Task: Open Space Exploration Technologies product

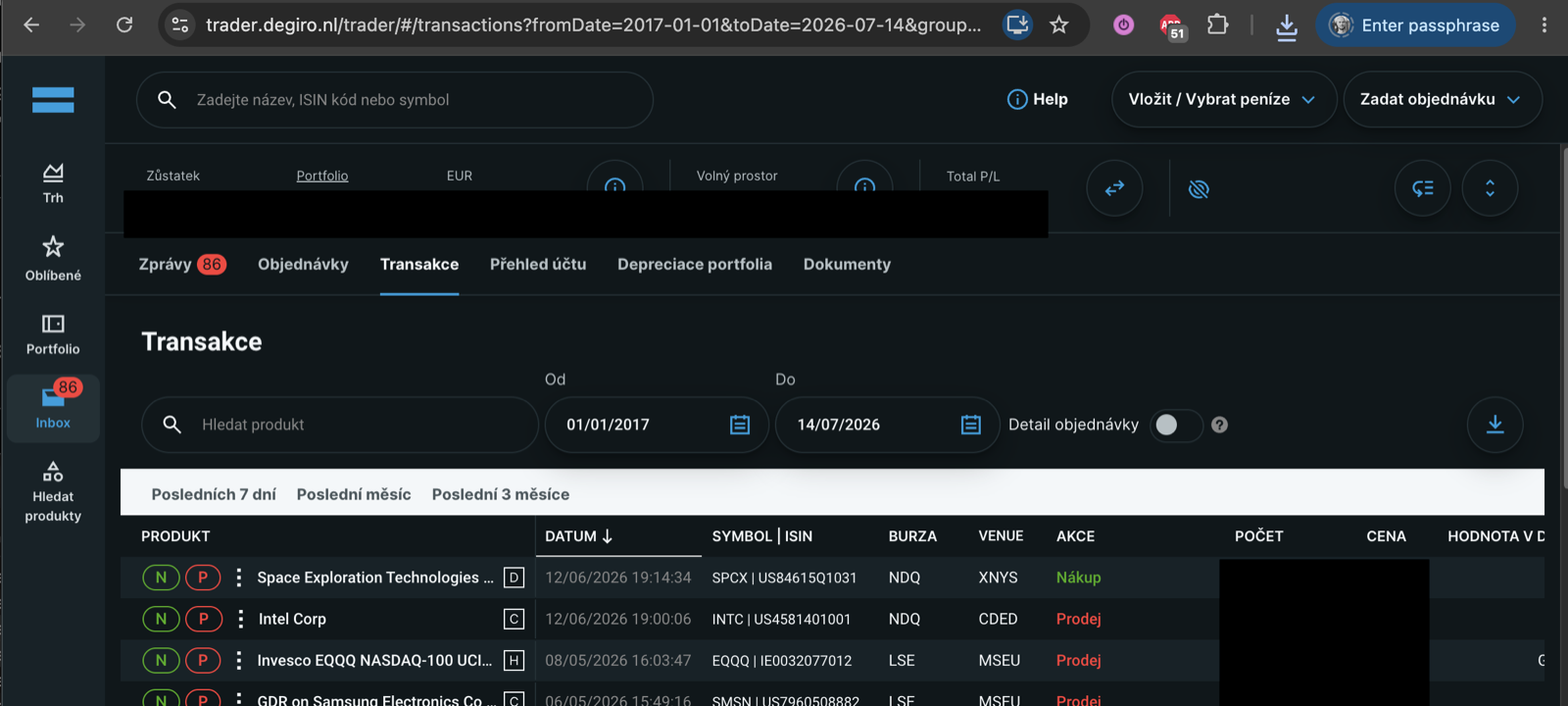Action: 375,578
